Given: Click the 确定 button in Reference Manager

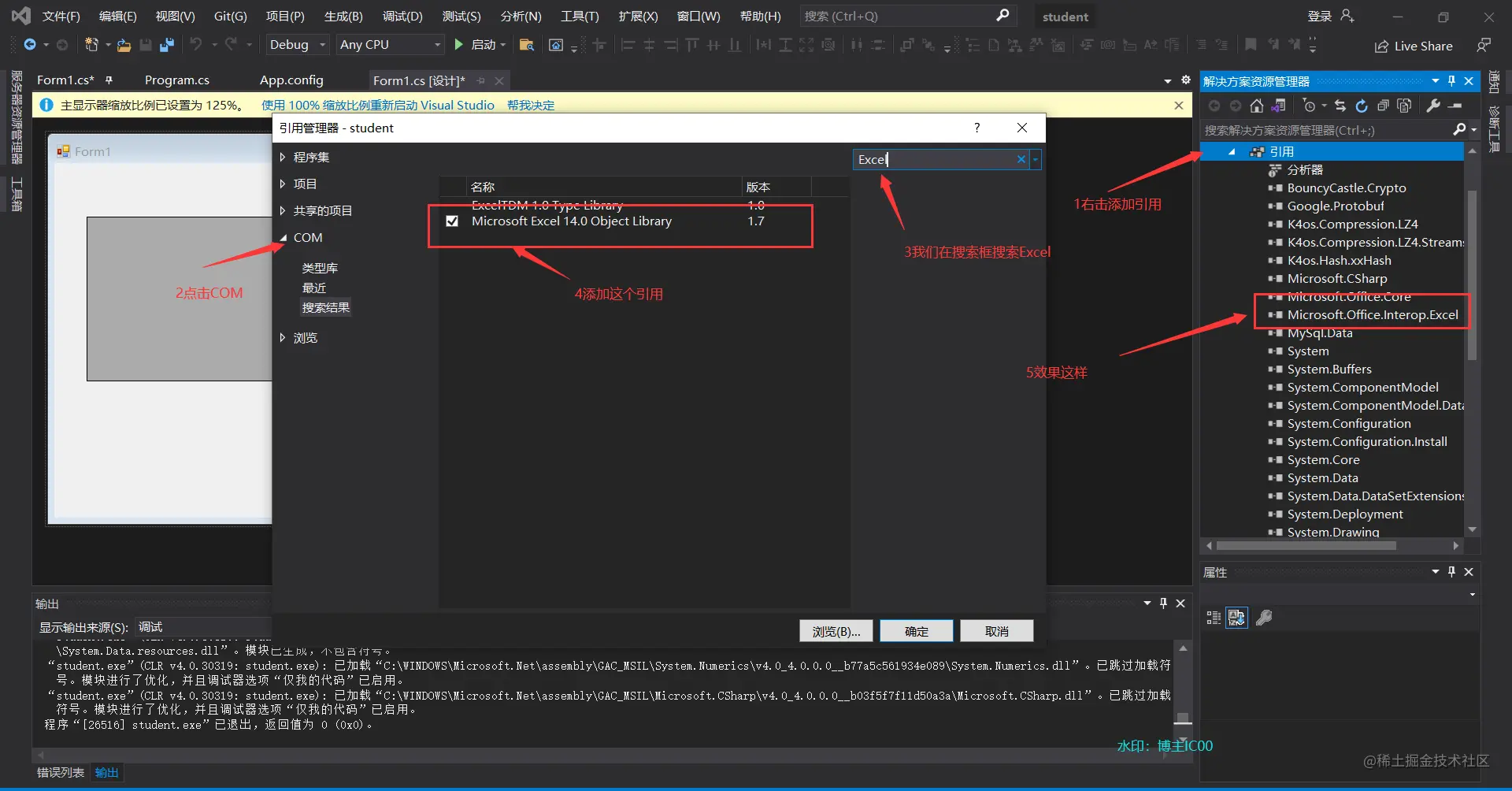Looking at the screenshot, I should coord(917,631).
